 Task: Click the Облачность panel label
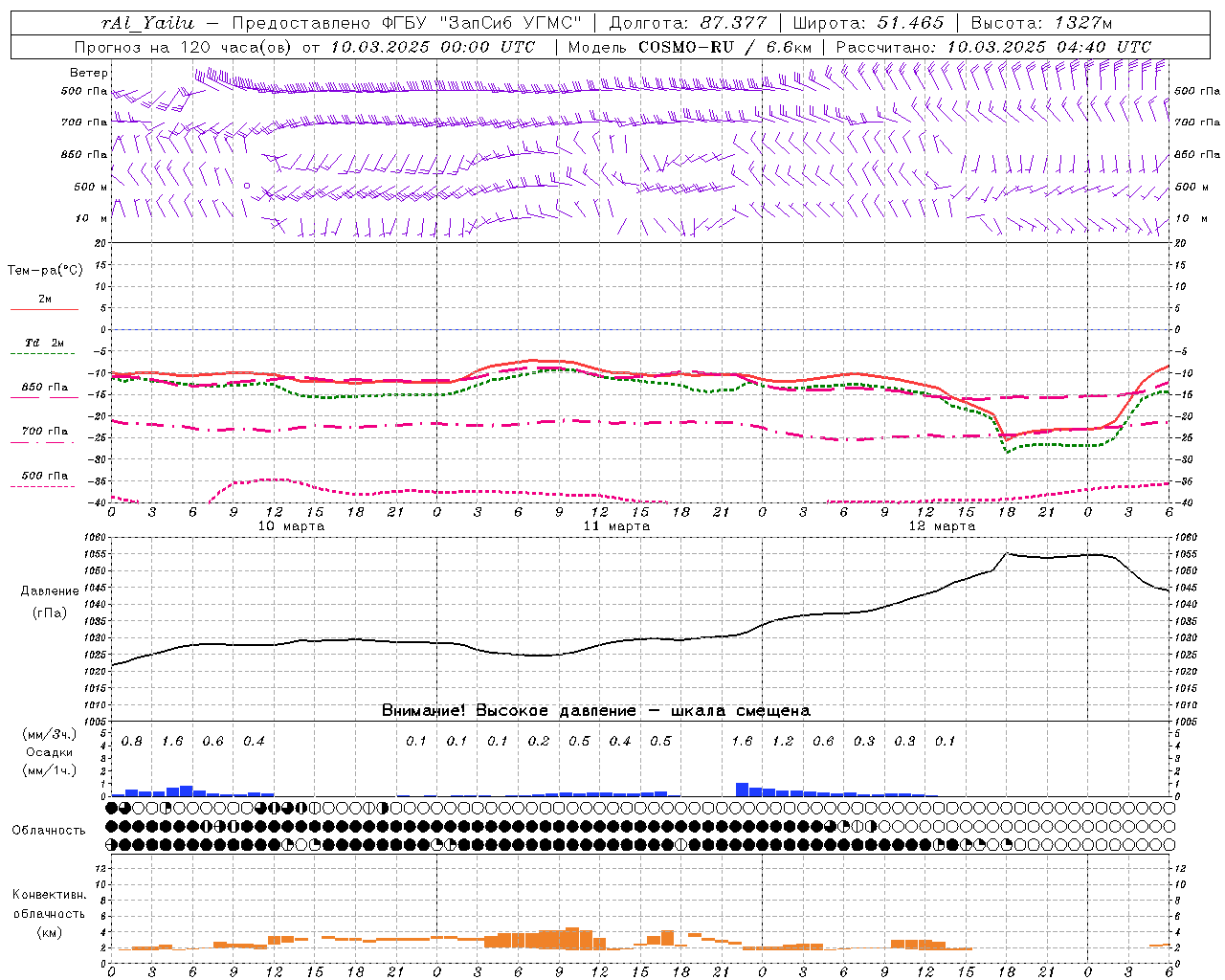[x=49, y=831]
